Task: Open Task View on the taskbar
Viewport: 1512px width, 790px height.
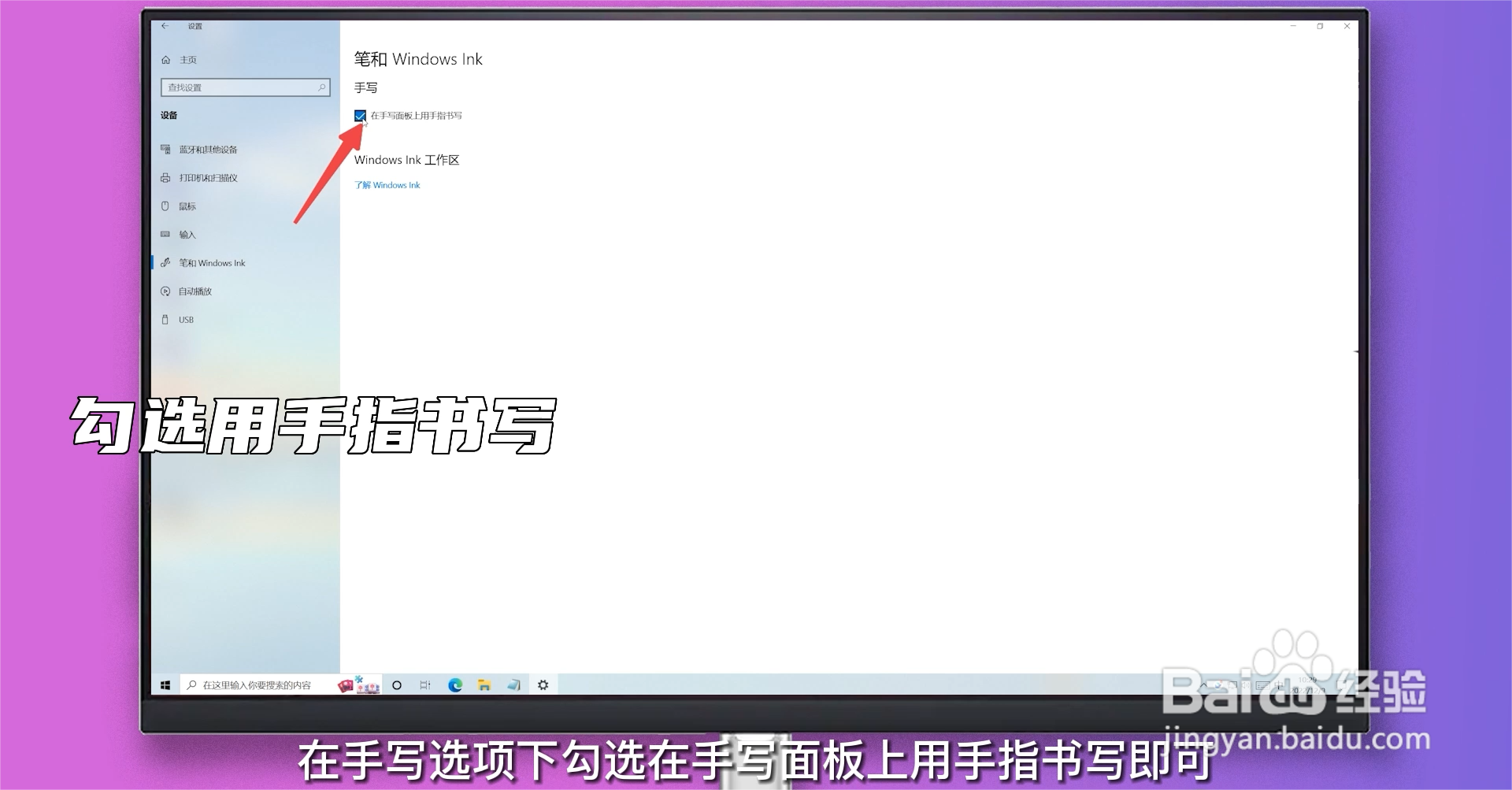Action: [425, 684]
